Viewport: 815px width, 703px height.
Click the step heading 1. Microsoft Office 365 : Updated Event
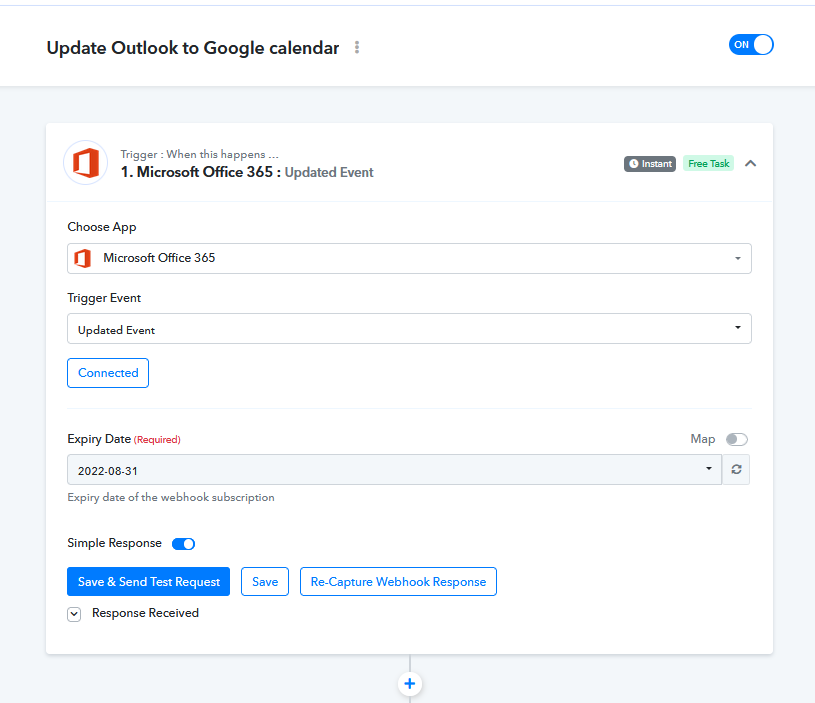(247, 172)
